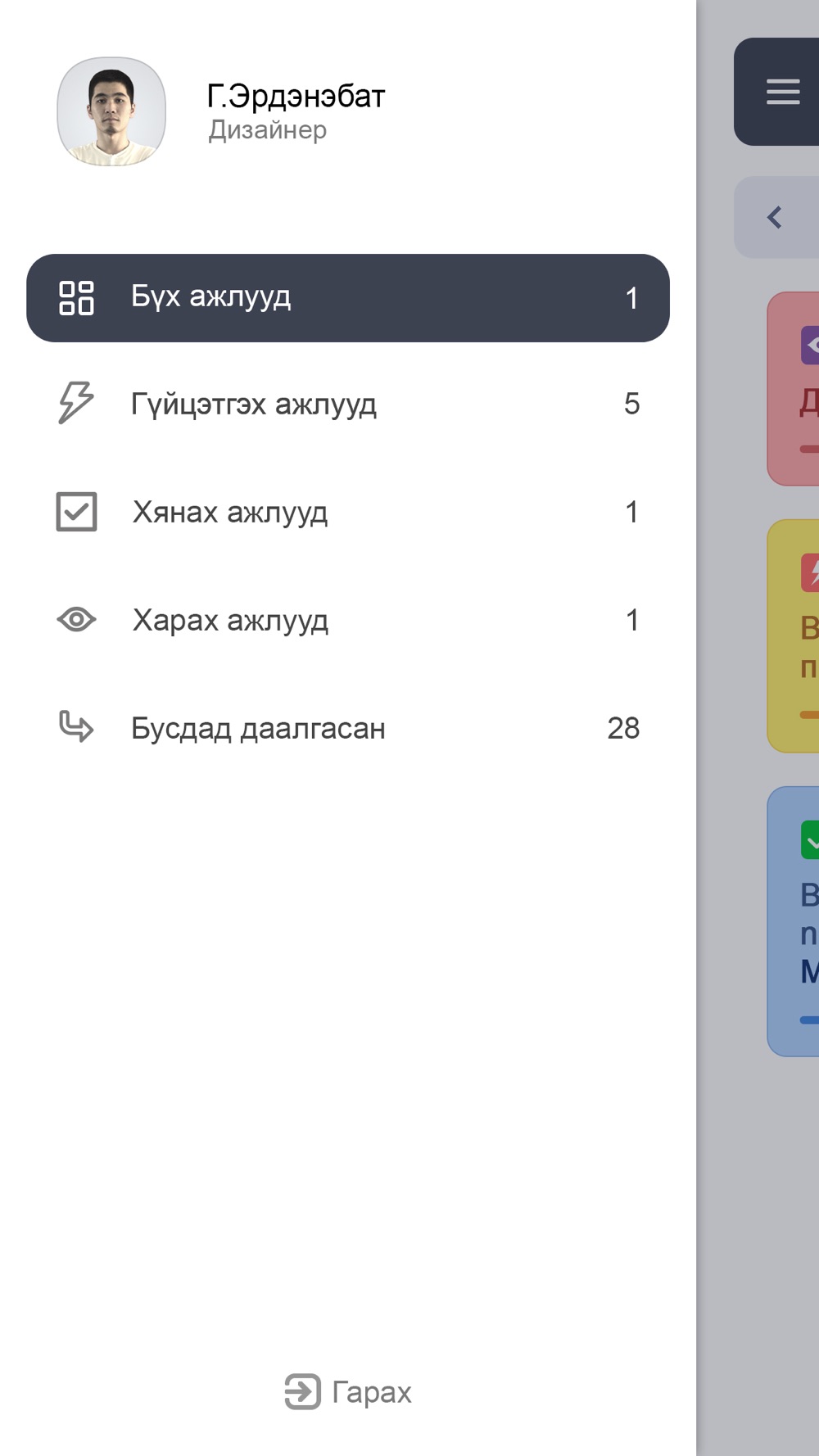Open the Бүх ажлууд menu item
This screenshot has width=819, height=1456.
click(348, 298)
